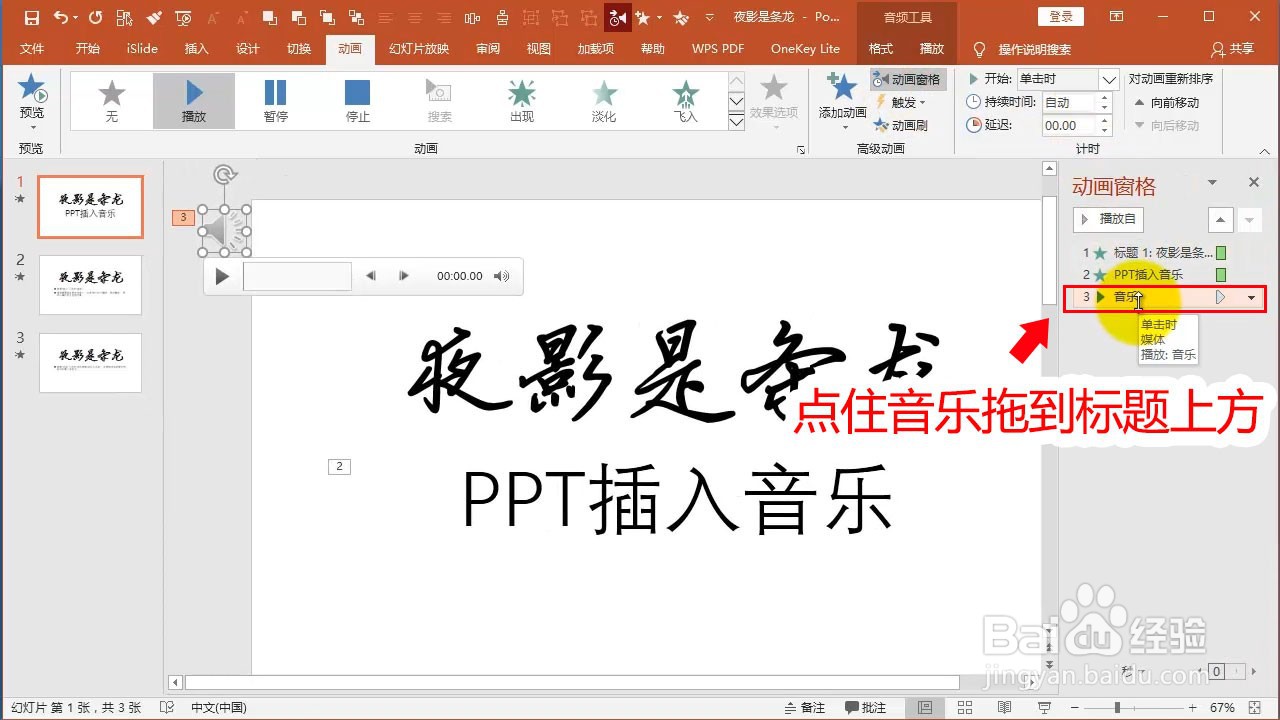Select the Play media animation
The image size is (1280, 720).
(194, 101)
